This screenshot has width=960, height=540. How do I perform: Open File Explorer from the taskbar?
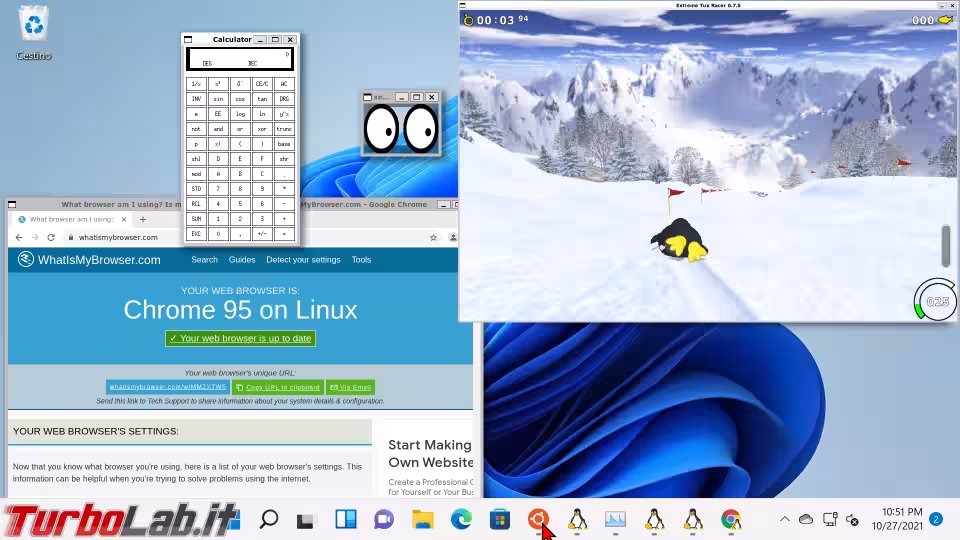pos(422,519)
